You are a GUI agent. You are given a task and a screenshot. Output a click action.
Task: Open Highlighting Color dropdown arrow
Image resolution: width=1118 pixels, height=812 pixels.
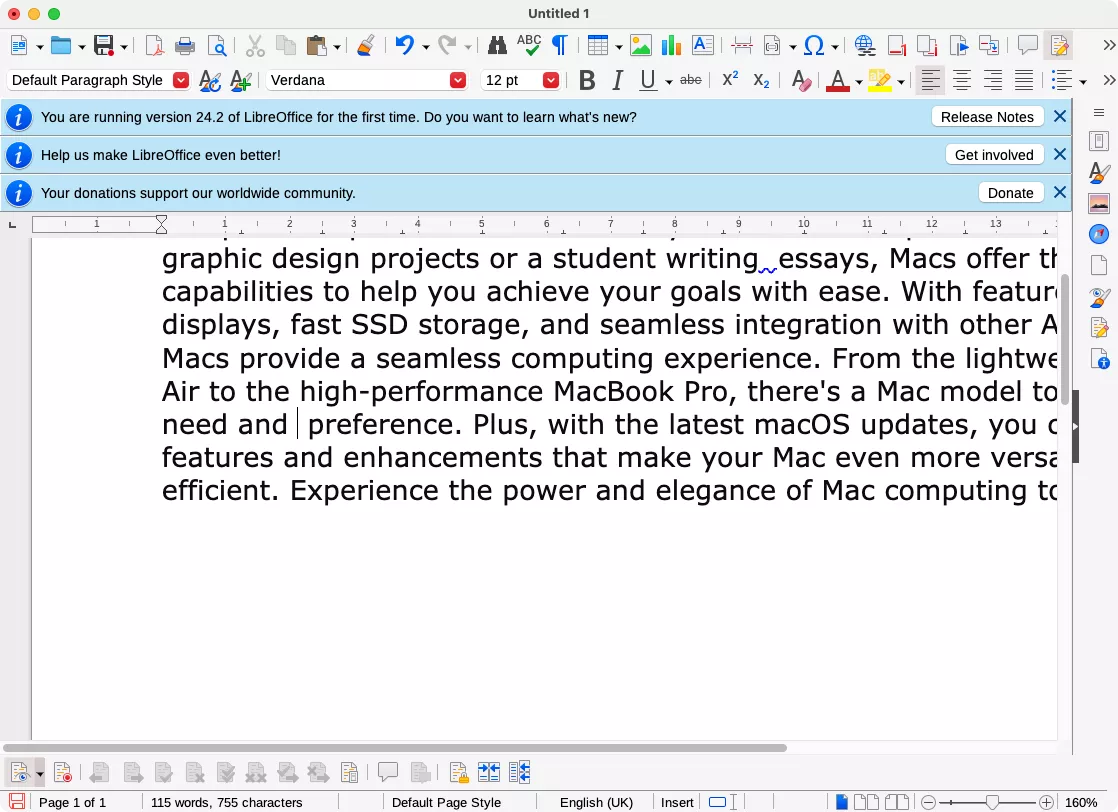[901, 83]
